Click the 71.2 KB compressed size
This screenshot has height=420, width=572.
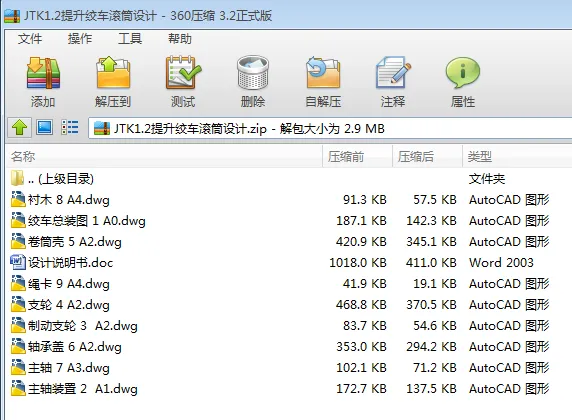[x=435, y=367]
